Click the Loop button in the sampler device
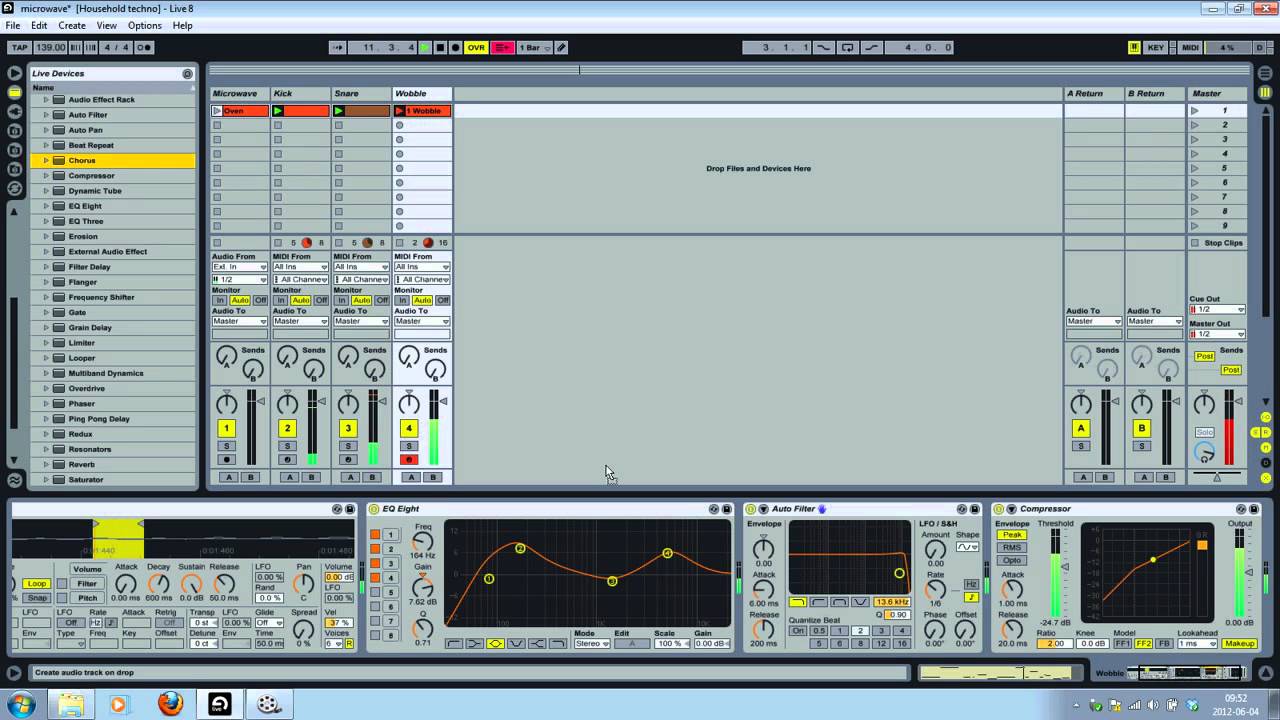The width and height of the screenshot is (1280, 720). [37, 584]
